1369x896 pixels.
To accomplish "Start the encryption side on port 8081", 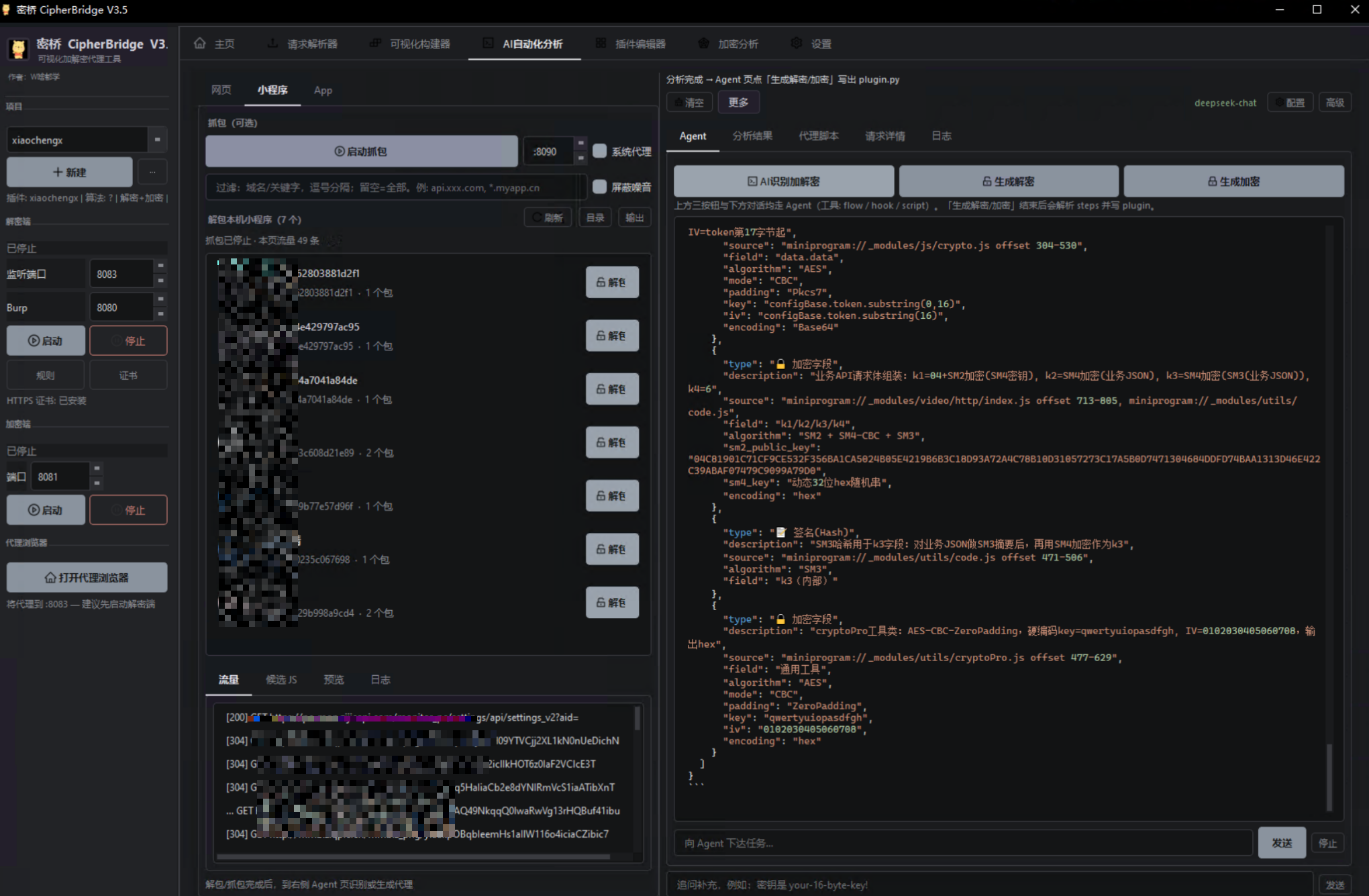I will pyautogui.click(x=46, y=510).
